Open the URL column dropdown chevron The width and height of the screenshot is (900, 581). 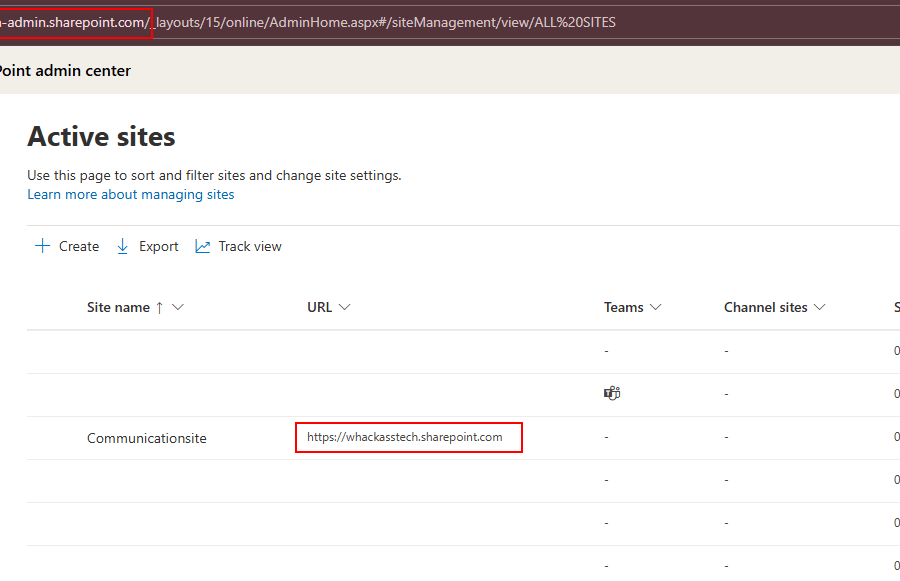344,307
